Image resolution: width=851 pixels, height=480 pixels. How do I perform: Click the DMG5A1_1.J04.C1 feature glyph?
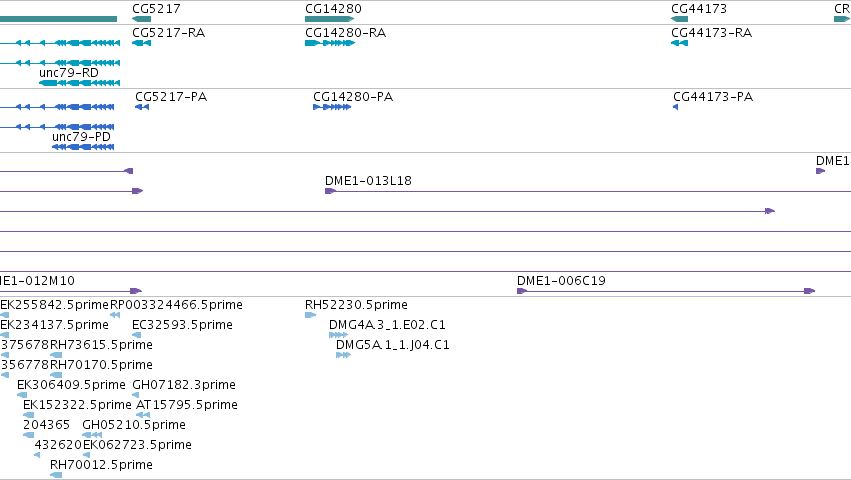344,355
